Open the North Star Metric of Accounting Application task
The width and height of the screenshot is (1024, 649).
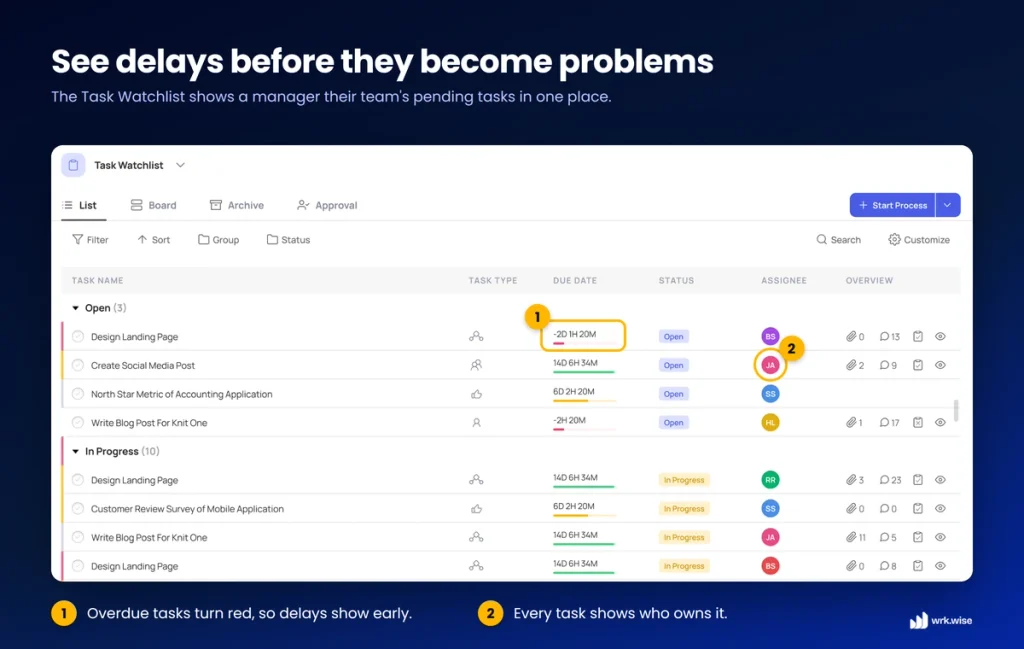click(182, 394)
